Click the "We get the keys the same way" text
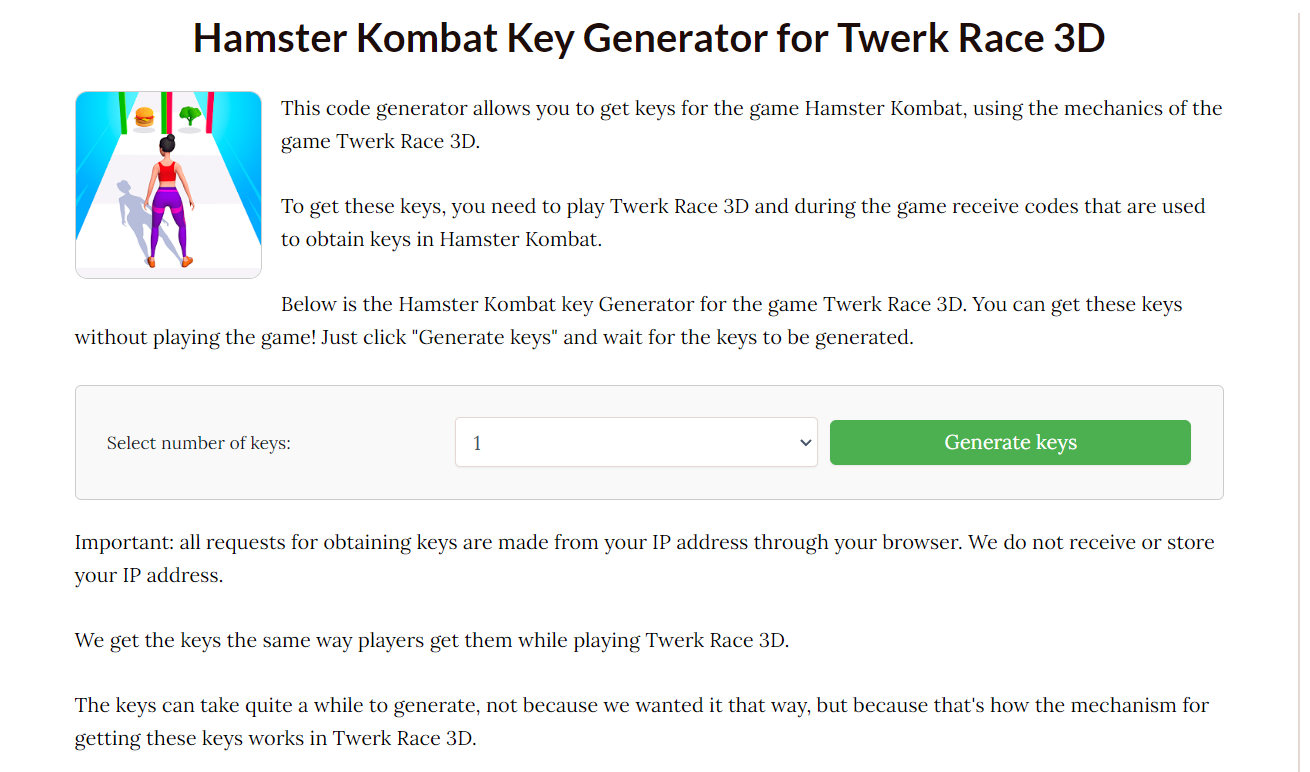 (x=432, y=640)
